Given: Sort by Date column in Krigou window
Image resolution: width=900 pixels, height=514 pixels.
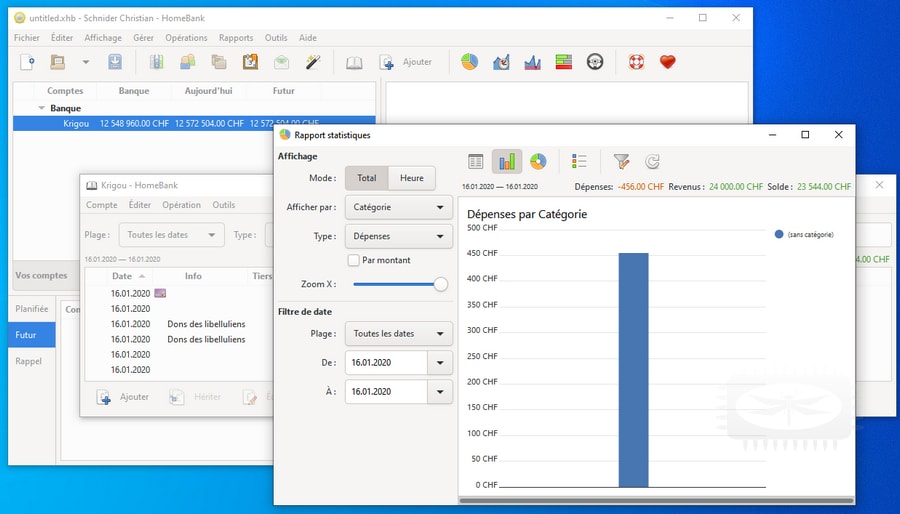Looking at the screenshot, I should point(129,276).
